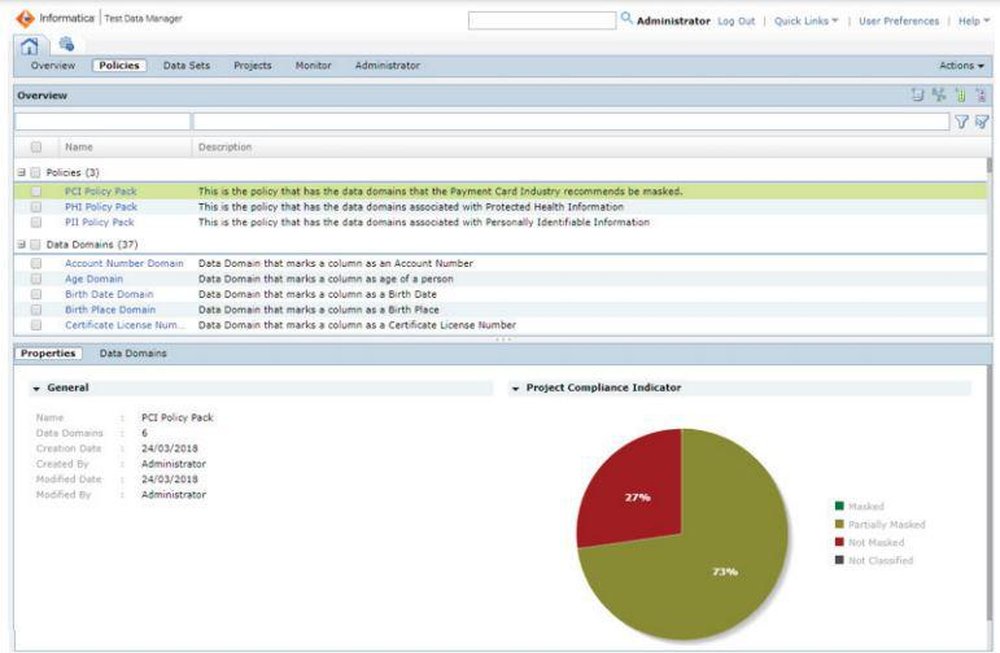Click the purple icon in Overview header
Image resolution: width=1000 pixels, height=653 pixels.
click(982, 95)
